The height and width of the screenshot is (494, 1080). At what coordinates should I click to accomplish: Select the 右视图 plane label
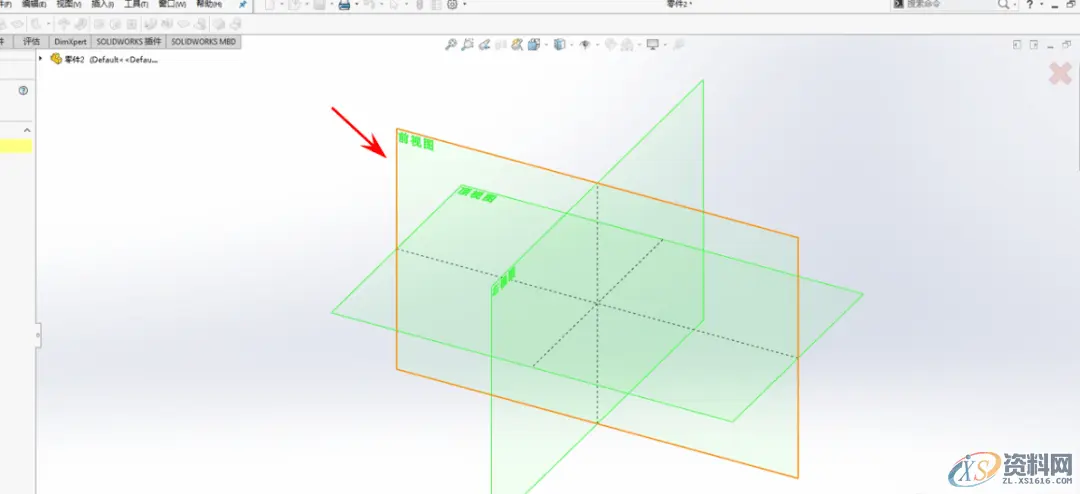pos(503,282)
